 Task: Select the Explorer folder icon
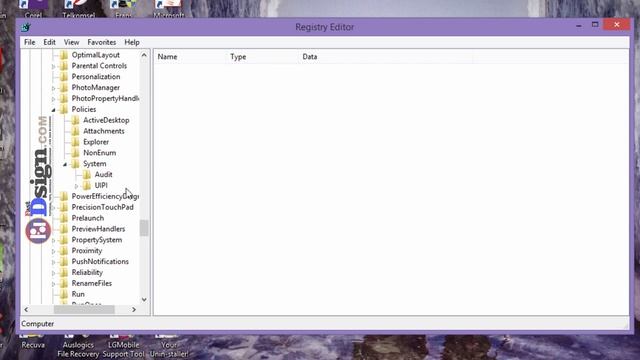click(x=75, y=142)
